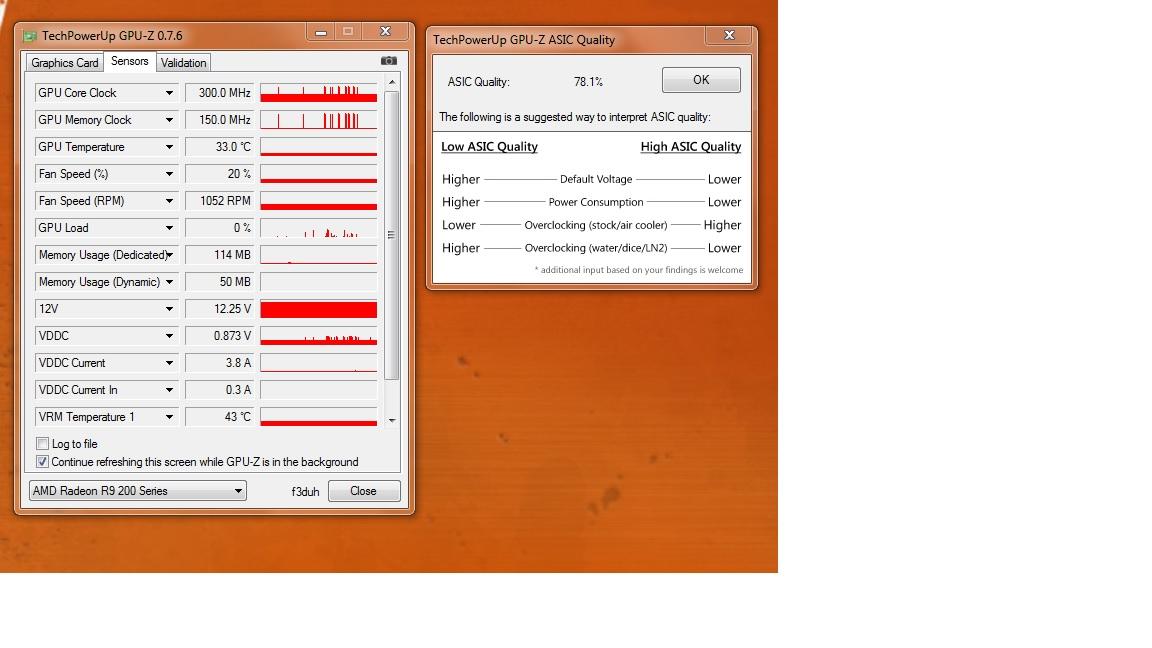Click the GPU-Z chip icon in title bar
The image size is (1152, 648).
click(x=29, y=36)
